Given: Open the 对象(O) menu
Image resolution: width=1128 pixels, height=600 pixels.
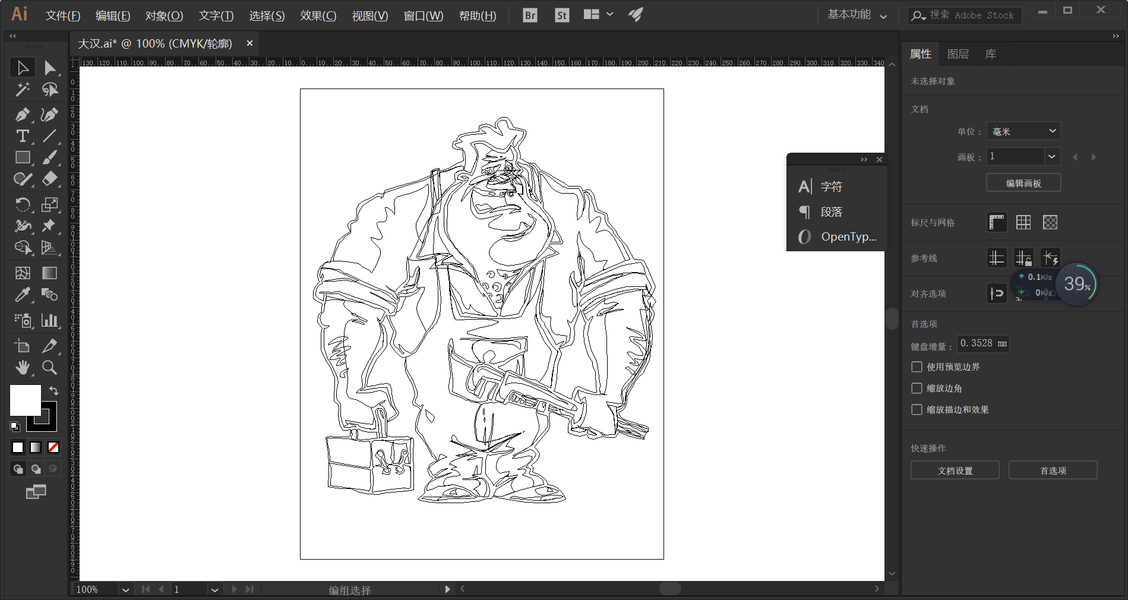Looking at the screenshot, I should (164, 15).
